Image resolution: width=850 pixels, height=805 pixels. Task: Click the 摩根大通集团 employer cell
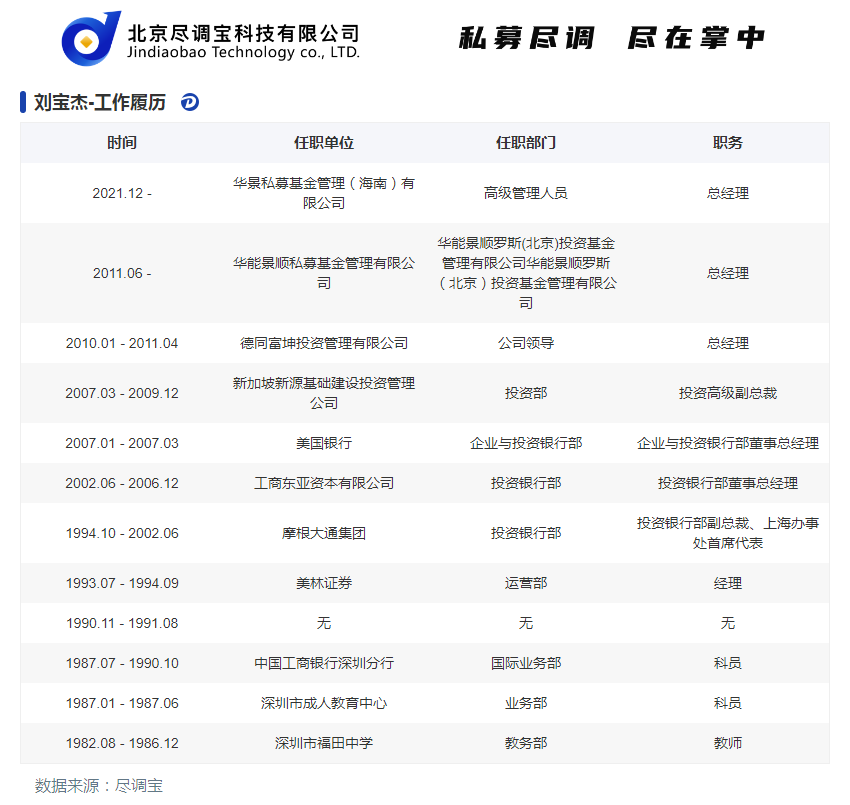[x=324, y=533]
